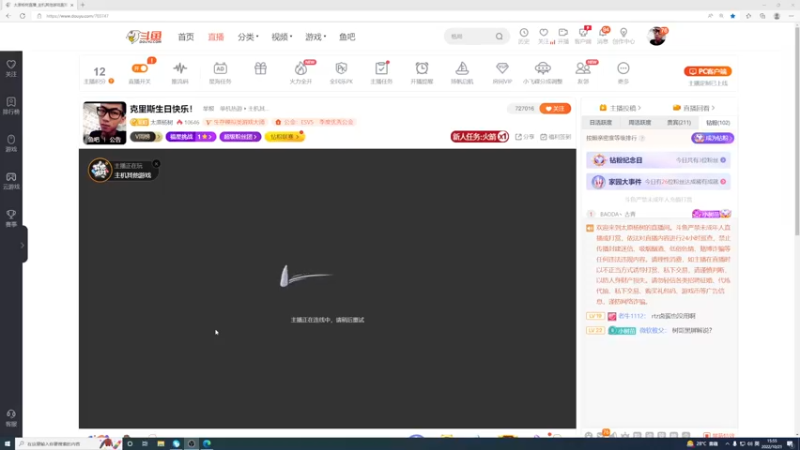
Task: Open the 主机其他游戏 game card
Action: tap(123, 170)
